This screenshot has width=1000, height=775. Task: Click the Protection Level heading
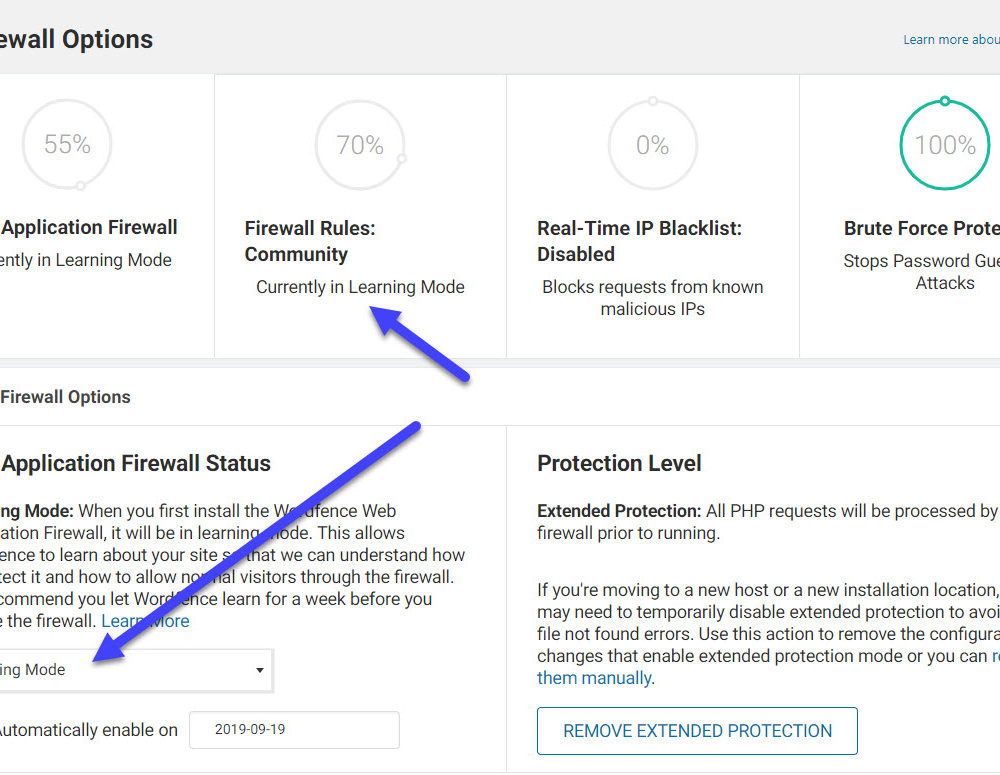point(619,464)
